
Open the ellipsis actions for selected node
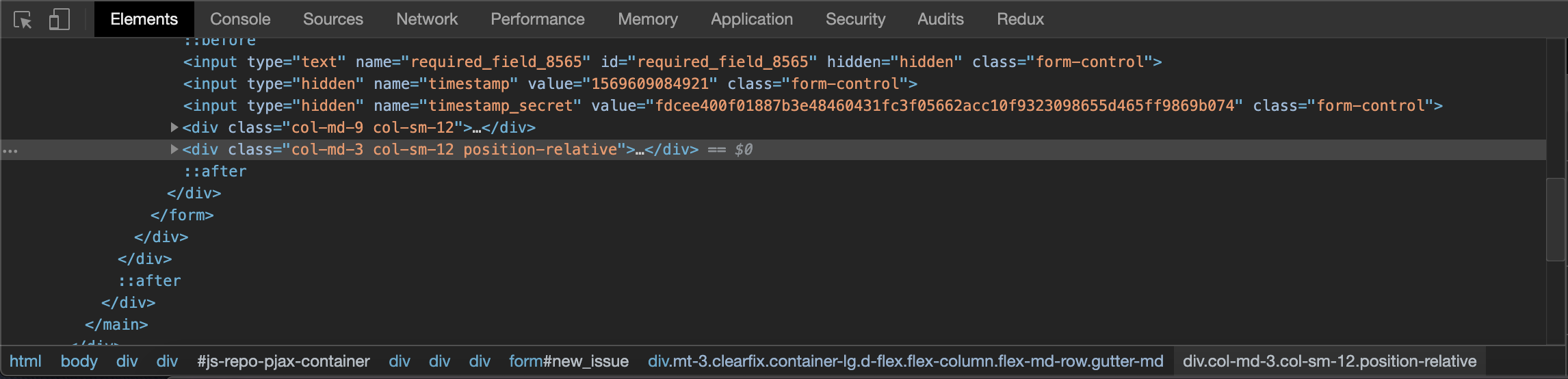click(x=10, y=151)
